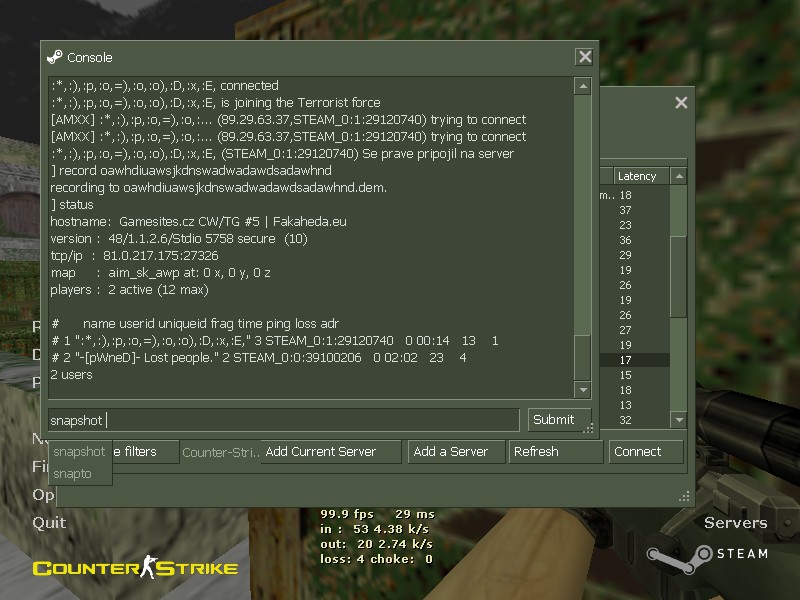Screen dimensions: 800x600
Task: Select the highlighted server row with latency 17
Action: click(x=635, y=360)
